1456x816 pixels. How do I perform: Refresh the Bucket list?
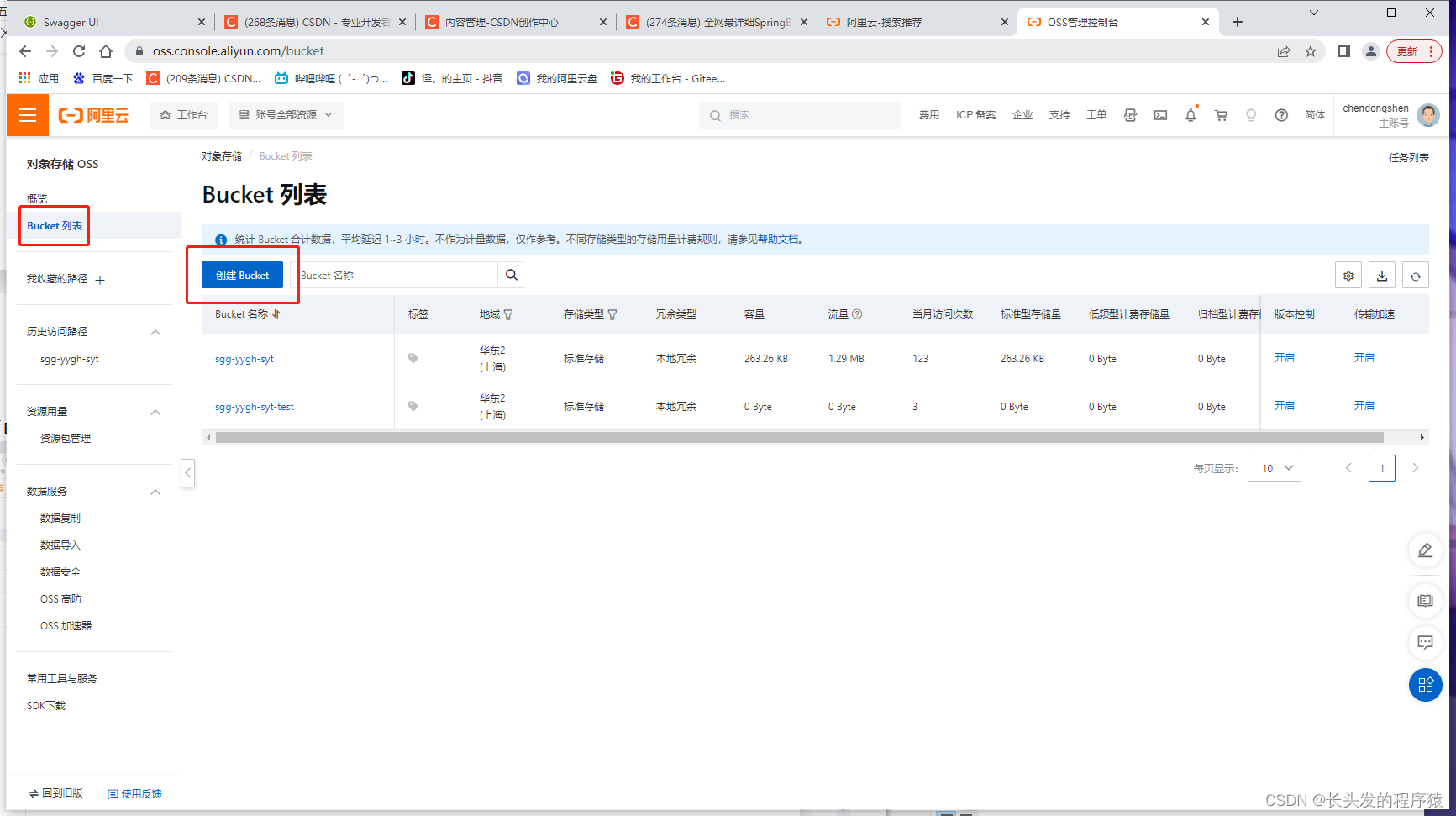click(1416, 276)
